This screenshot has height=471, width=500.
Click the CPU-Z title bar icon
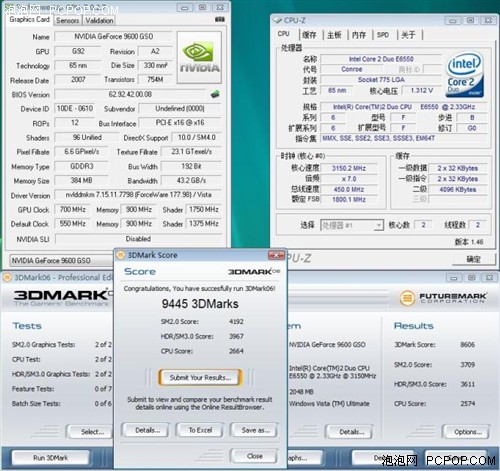pos(277,20)
